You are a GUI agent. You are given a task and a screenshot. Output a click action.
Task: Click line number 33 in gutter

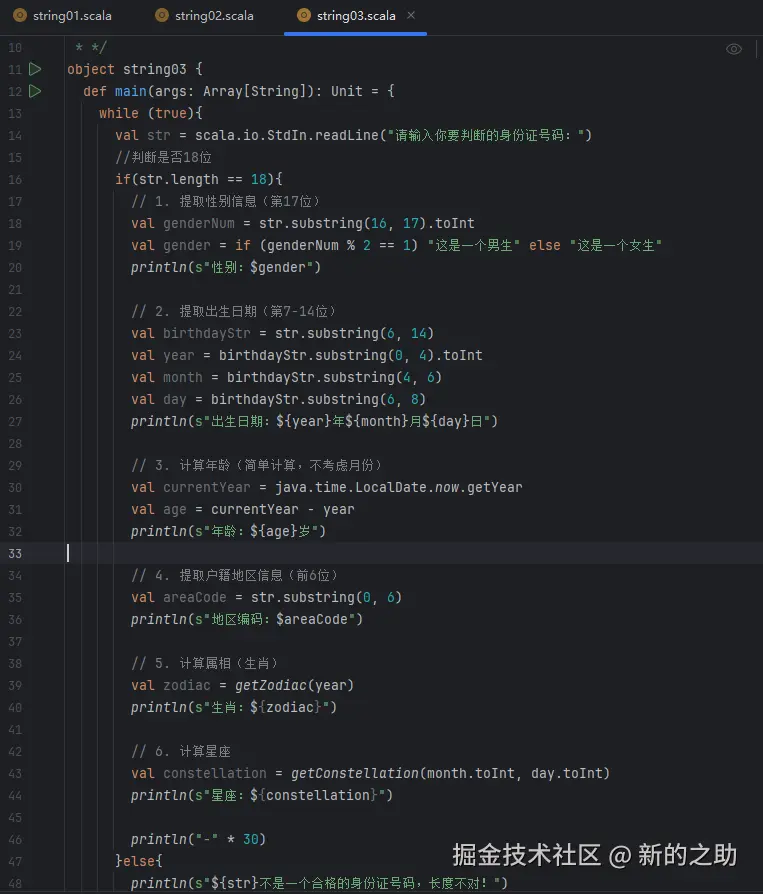15,554
